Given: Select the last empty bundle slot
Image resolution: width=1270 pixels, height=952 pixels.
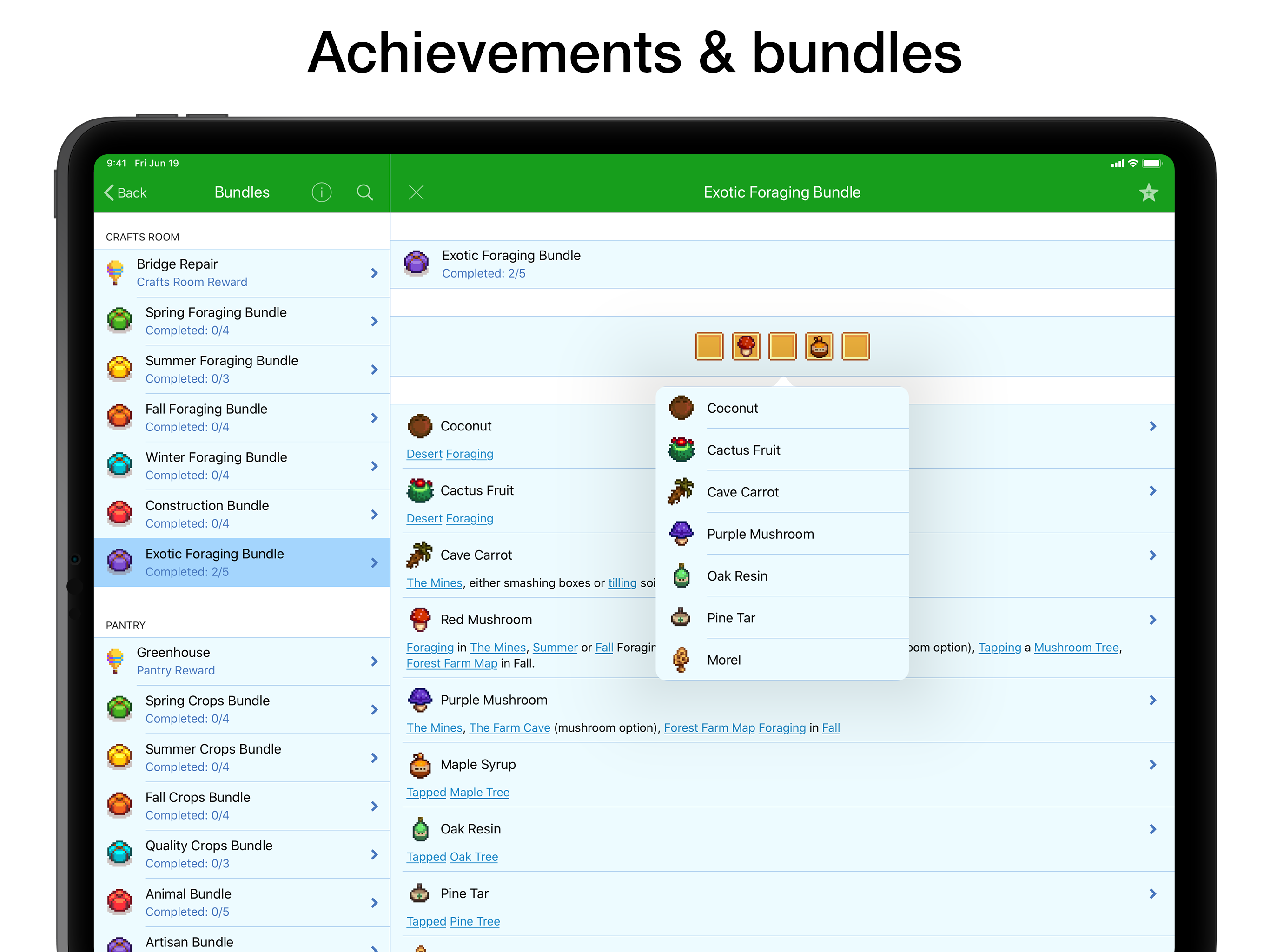Looking at the screenshot, I should [855, 346].
